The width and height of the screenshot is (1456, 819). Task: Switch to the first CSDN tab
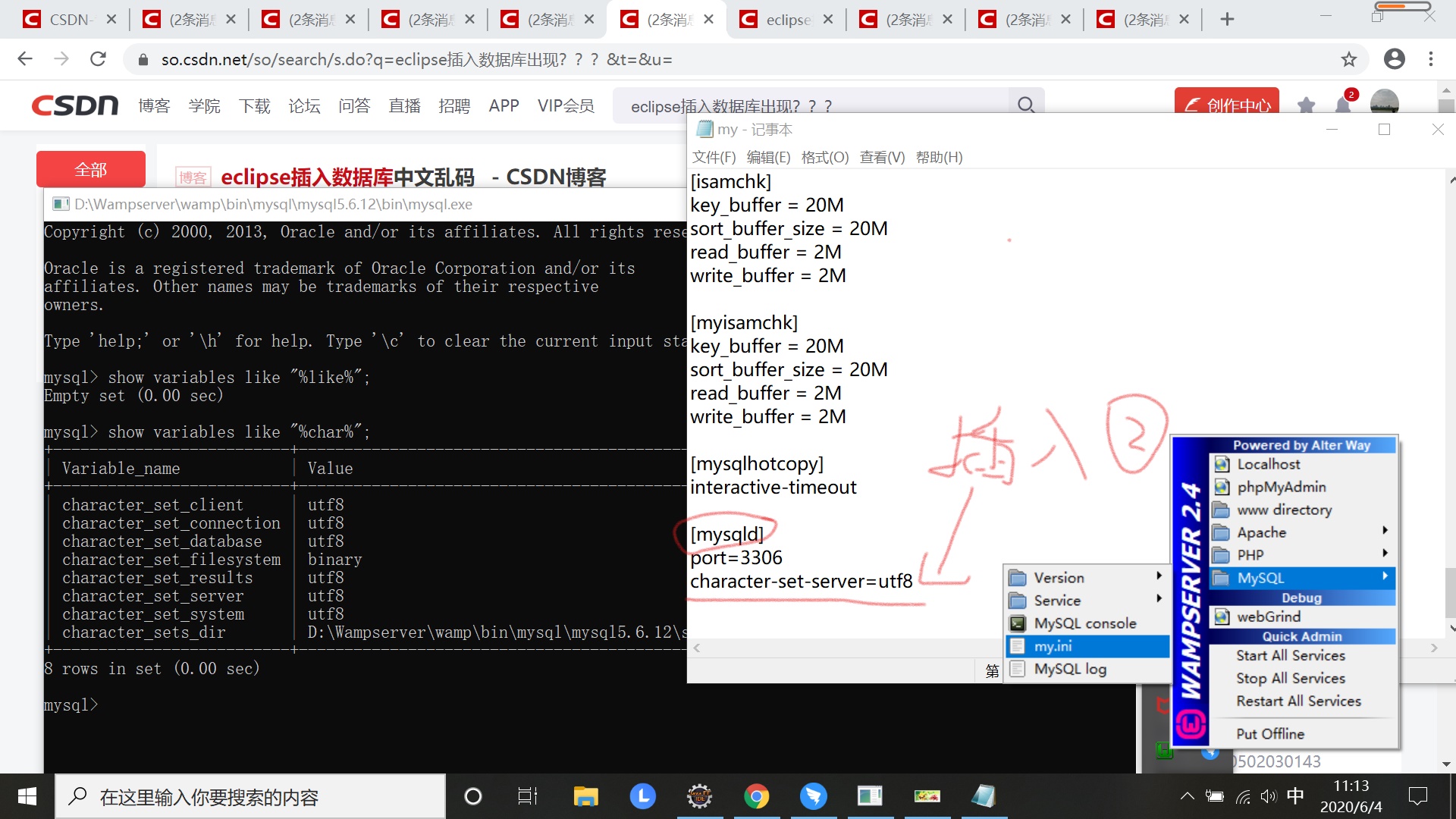tap(69, 20)
